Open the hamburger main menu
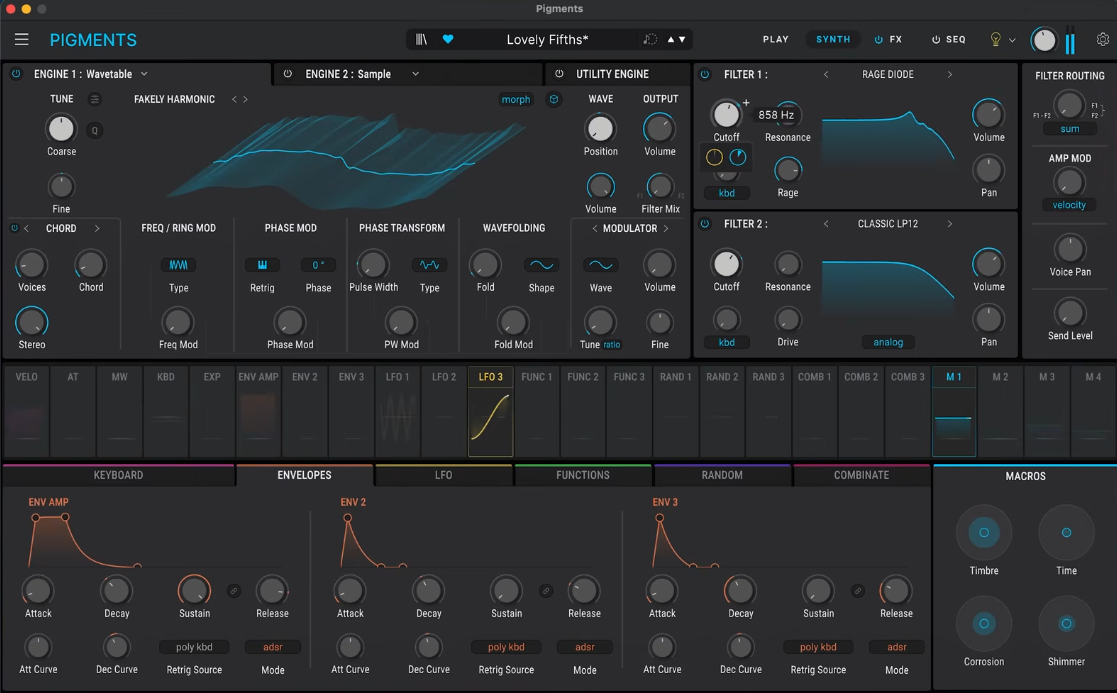The image size is (1117, 693). coord(22,40)
